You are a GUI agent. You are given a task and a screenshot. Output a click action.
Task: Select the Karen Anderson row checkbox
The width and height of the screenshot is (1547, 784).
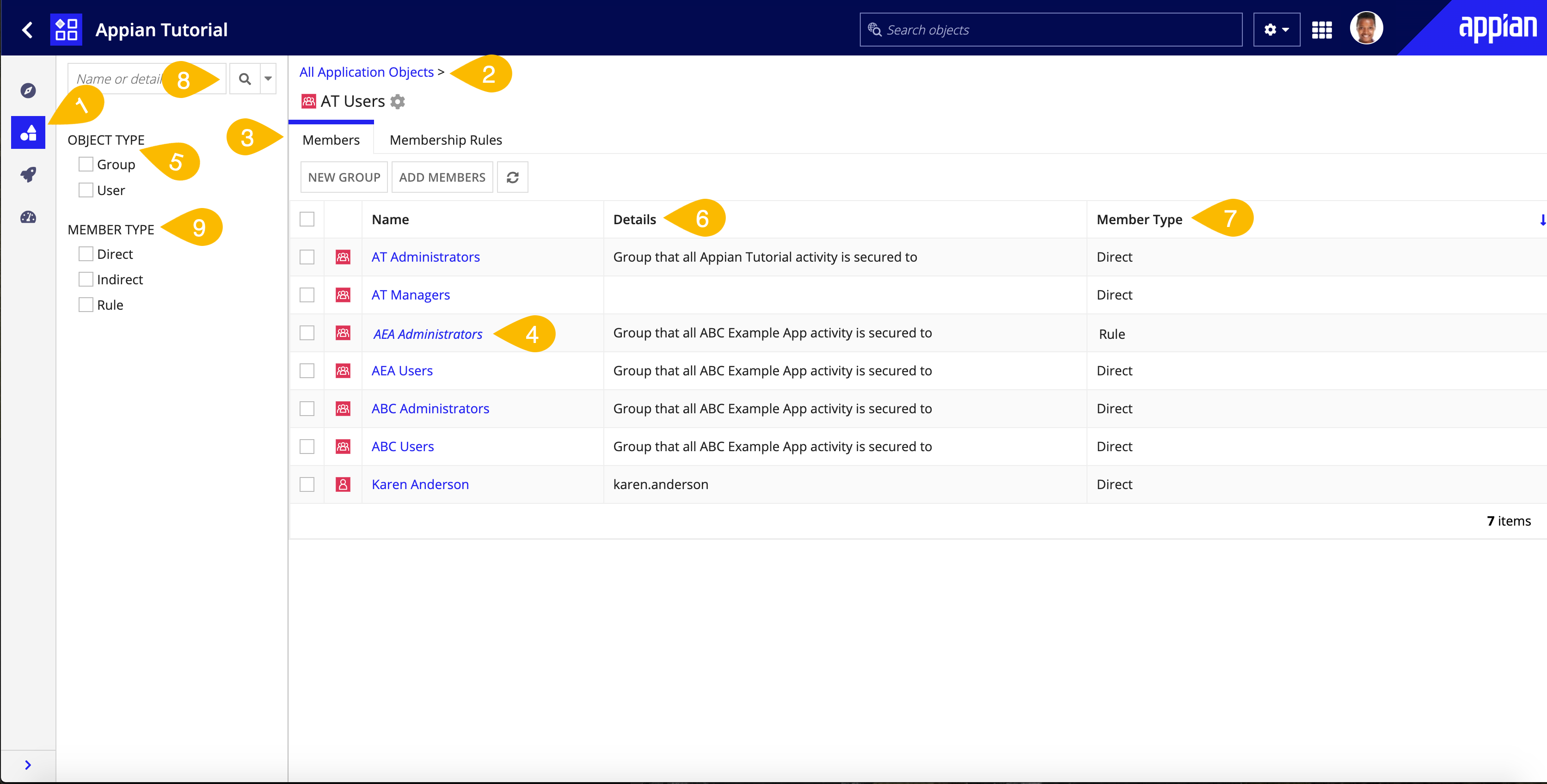click(307, 484)
